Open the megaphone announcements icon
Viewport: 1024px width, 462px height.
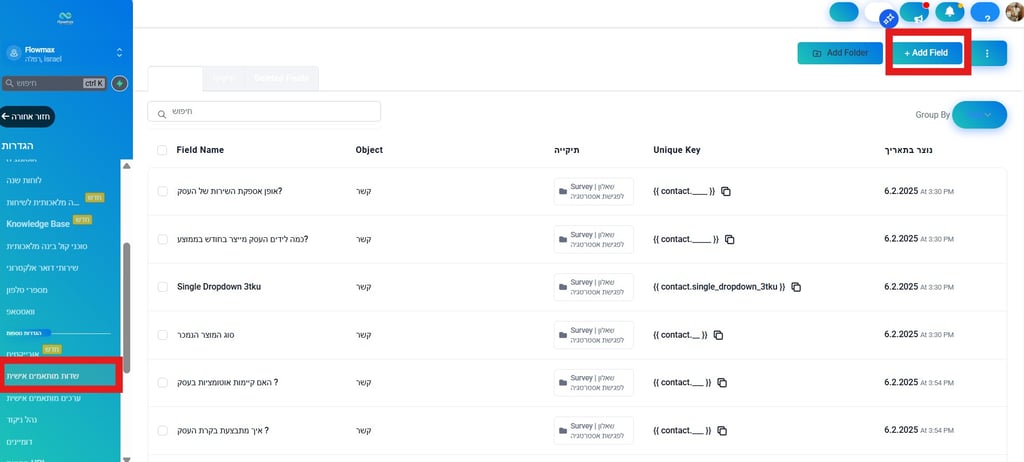[x=914, y=12]
